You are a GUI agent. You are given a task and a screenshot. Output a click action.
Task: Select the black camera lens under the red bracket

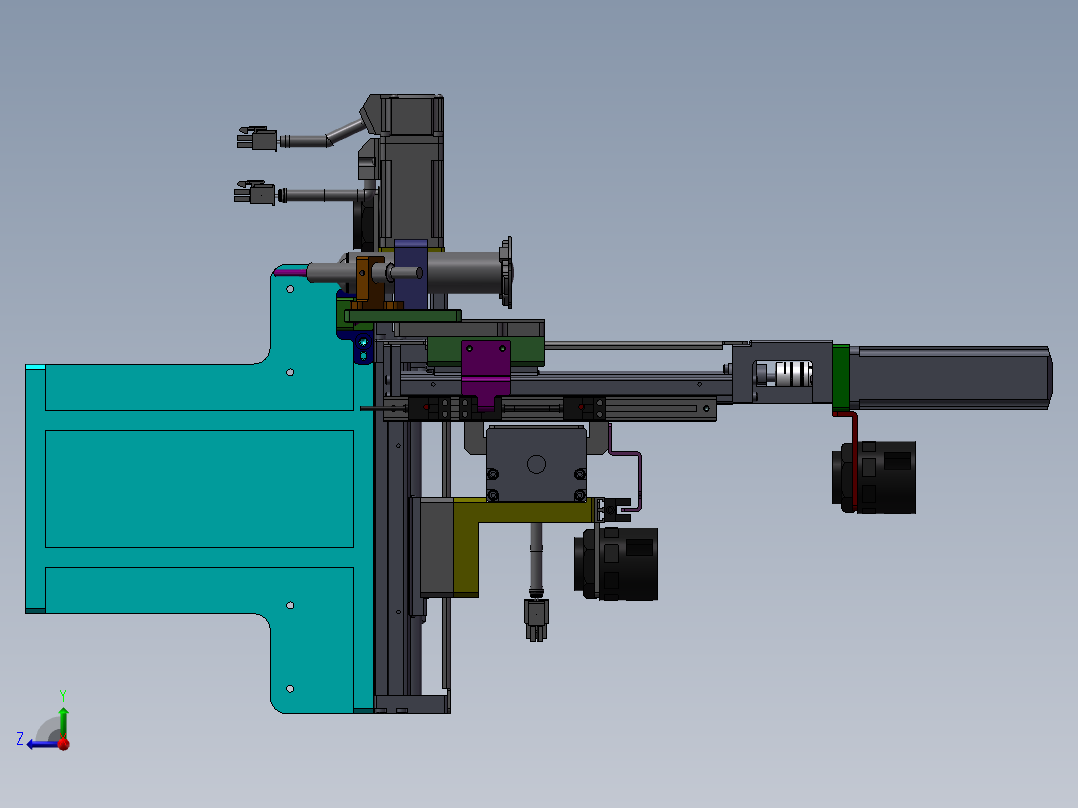point(874,477)
